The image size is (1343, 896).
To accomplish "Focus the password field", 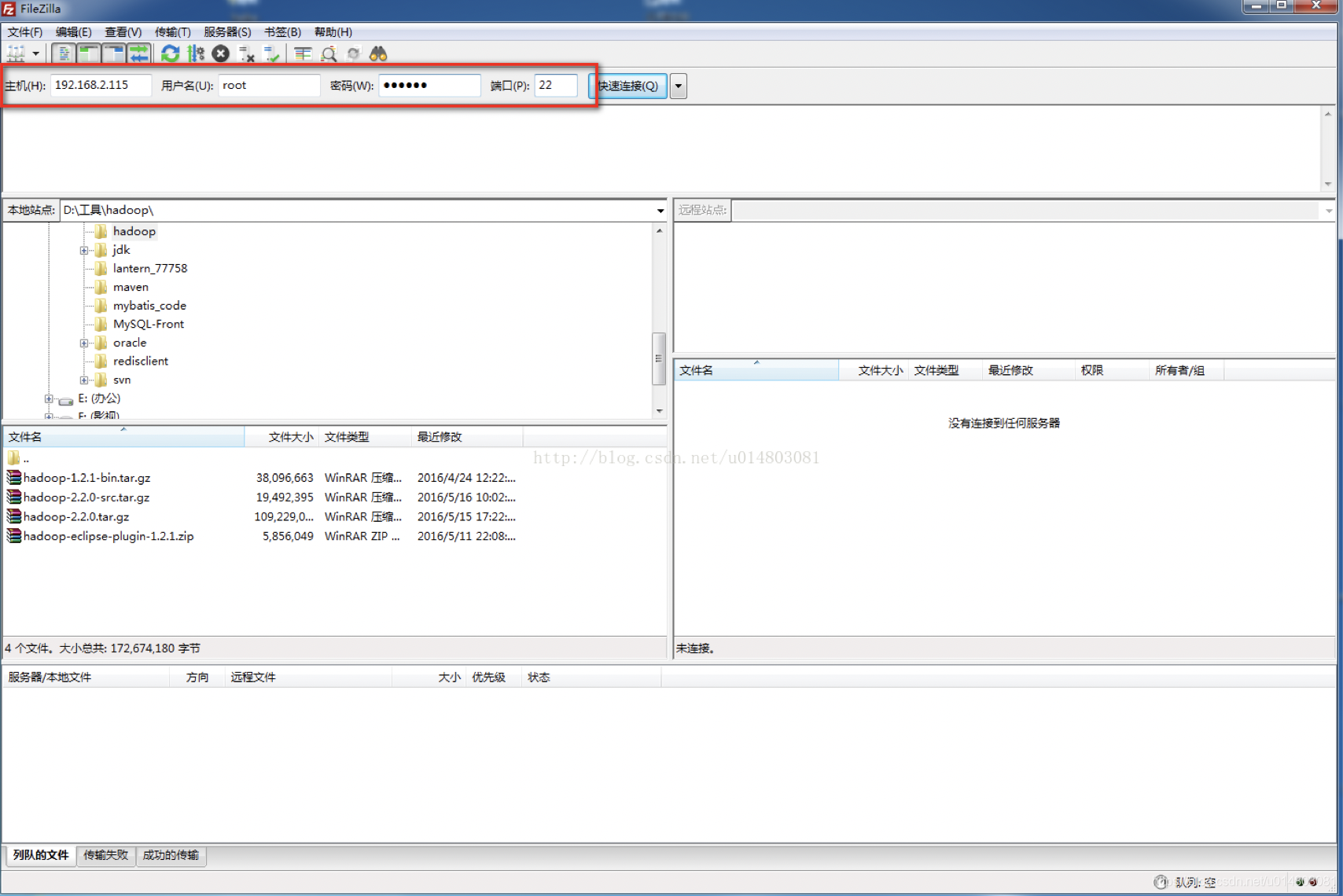I will [429, 85].
